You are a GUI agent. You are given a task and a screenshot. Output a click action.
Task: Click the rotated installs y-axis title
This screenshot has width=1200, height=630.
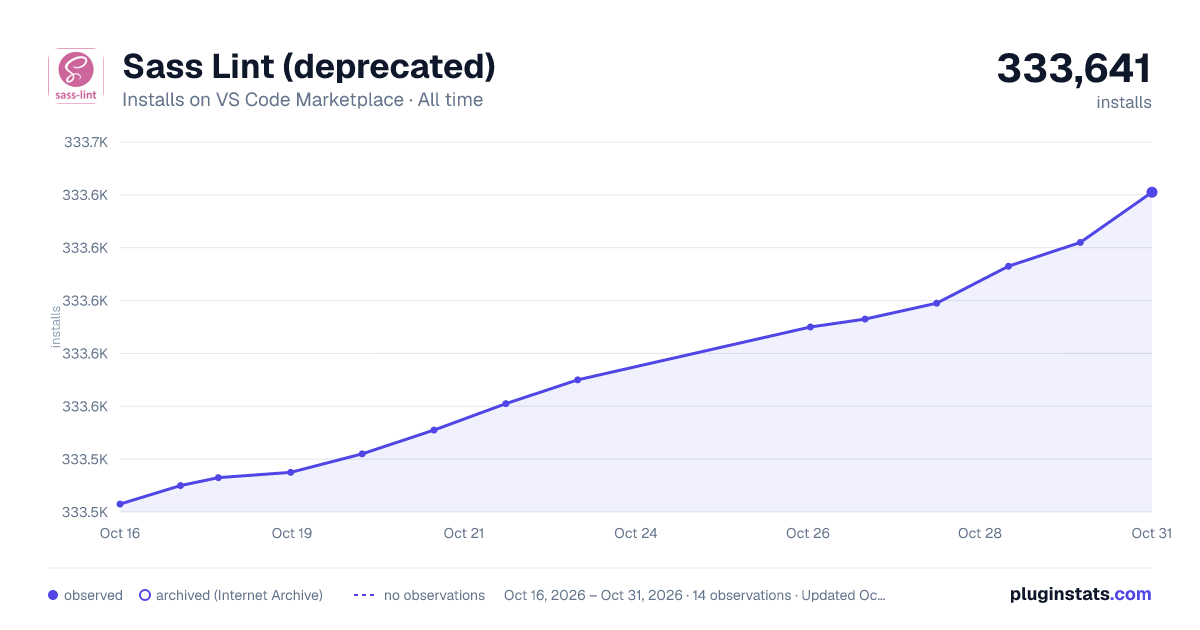pos(56,327)
